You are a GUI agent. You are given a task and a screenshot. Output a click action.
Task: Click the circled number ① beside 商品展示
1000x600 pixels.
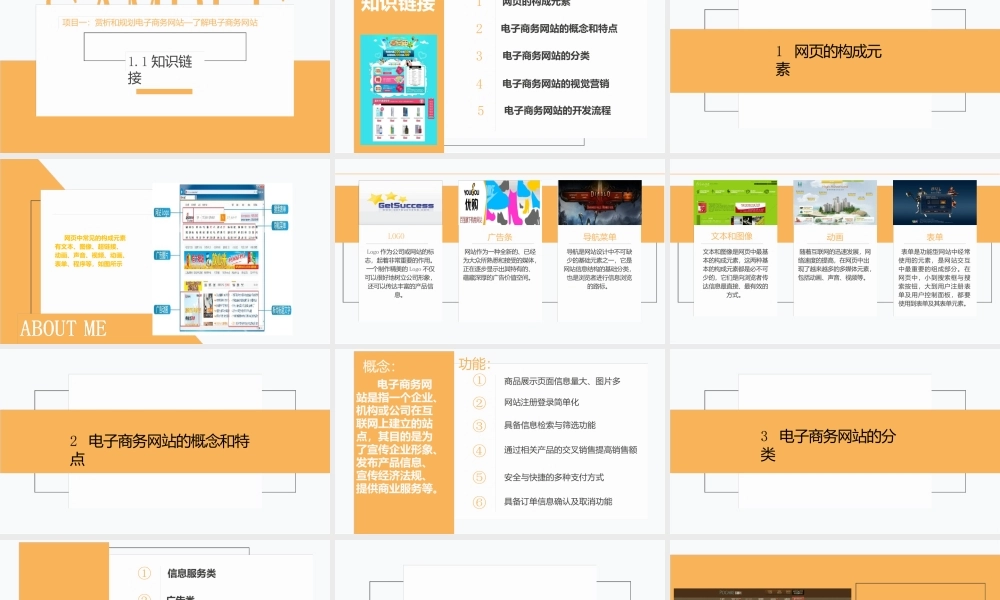pyautogui.click(x=479, y=381)
